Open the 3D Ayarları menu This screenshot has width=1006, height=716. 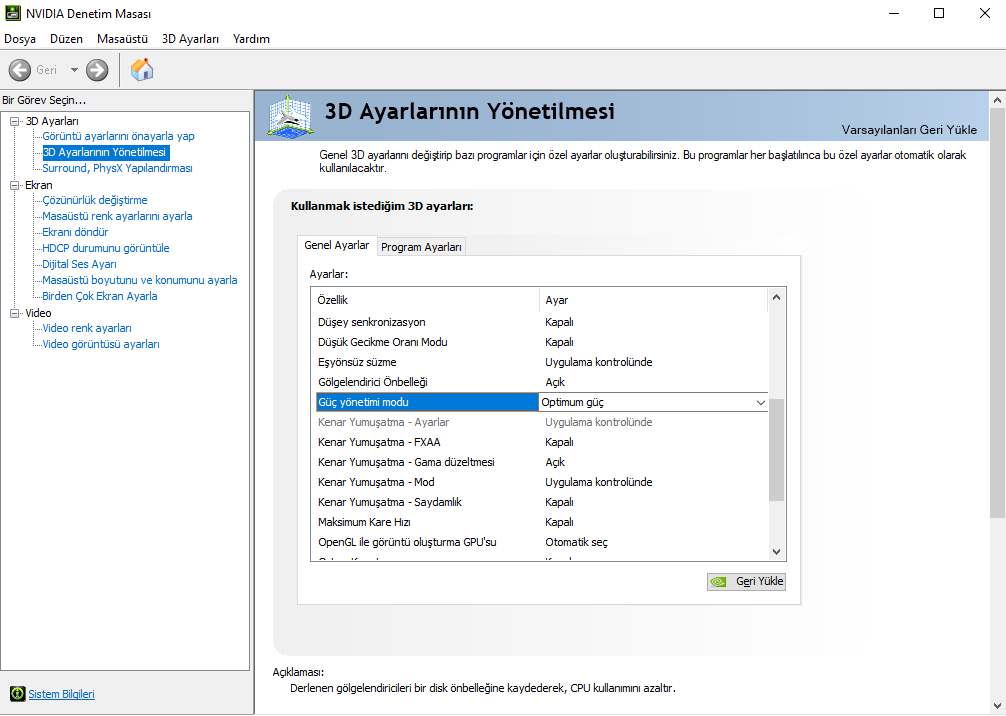pos(190,38)
